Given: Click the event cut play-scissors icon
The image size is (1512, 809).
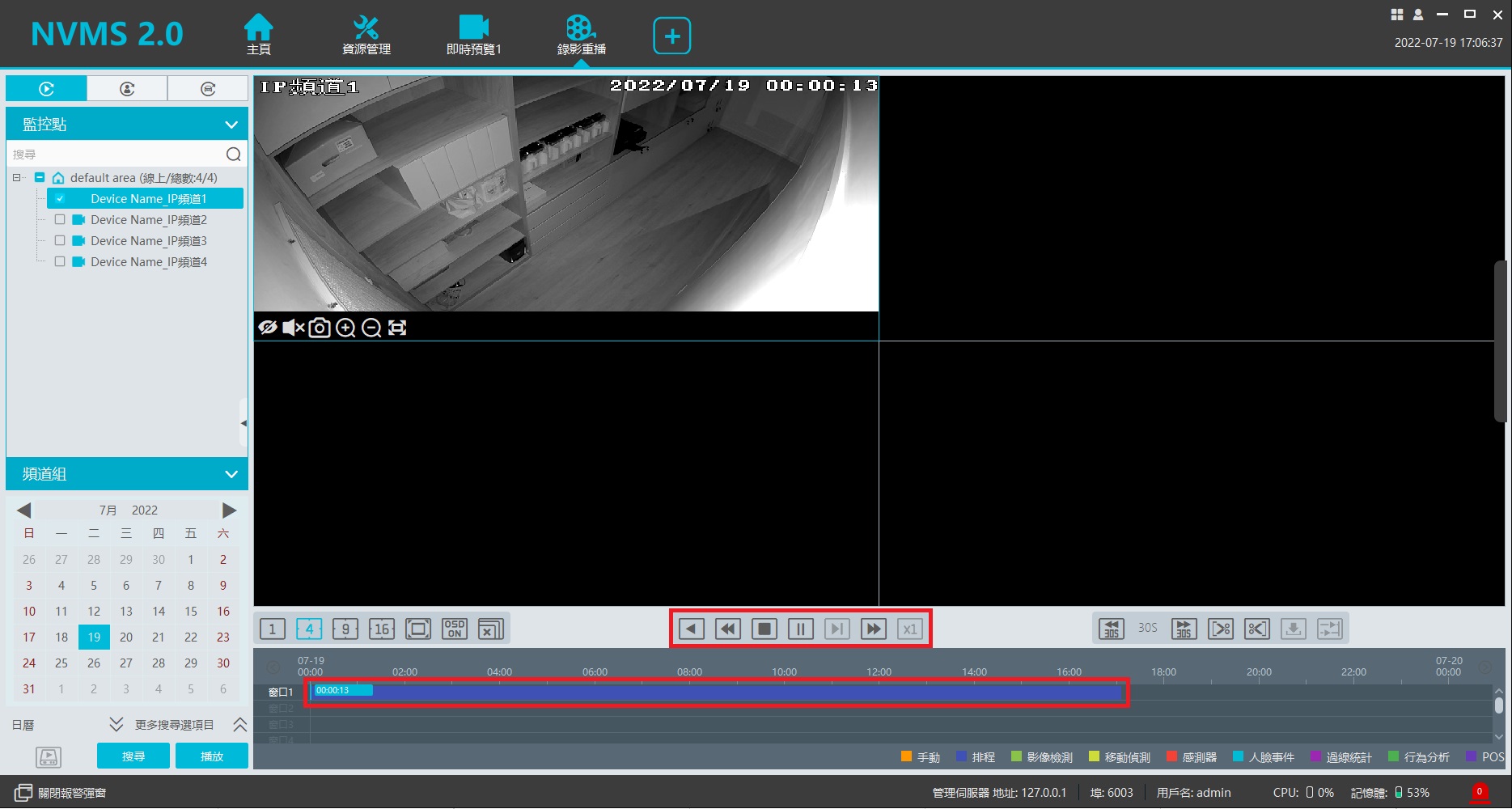Looking at the screenshot, I should (x=1221, y=629).
